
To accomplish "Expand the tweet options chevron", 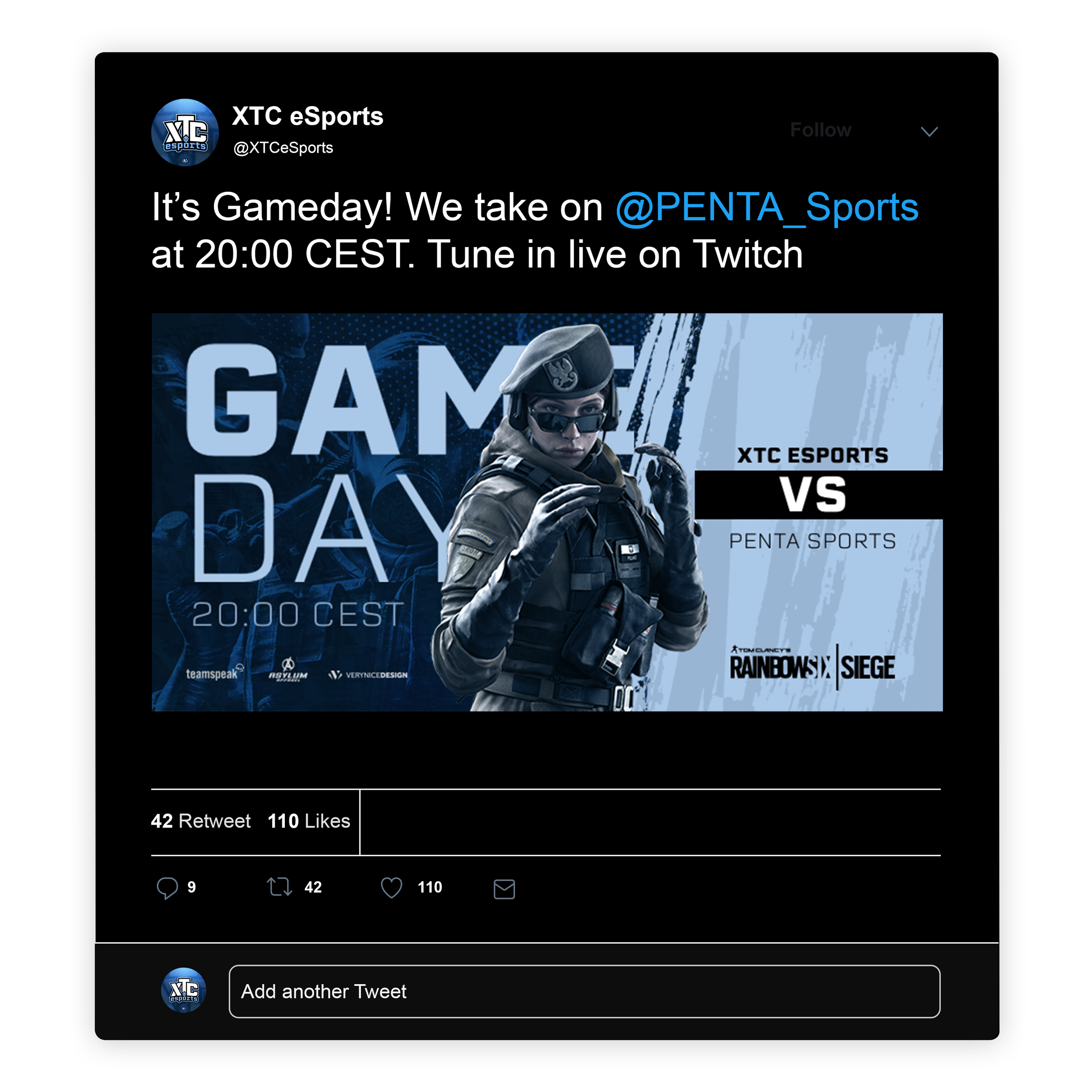I will [x=929, y=131].
